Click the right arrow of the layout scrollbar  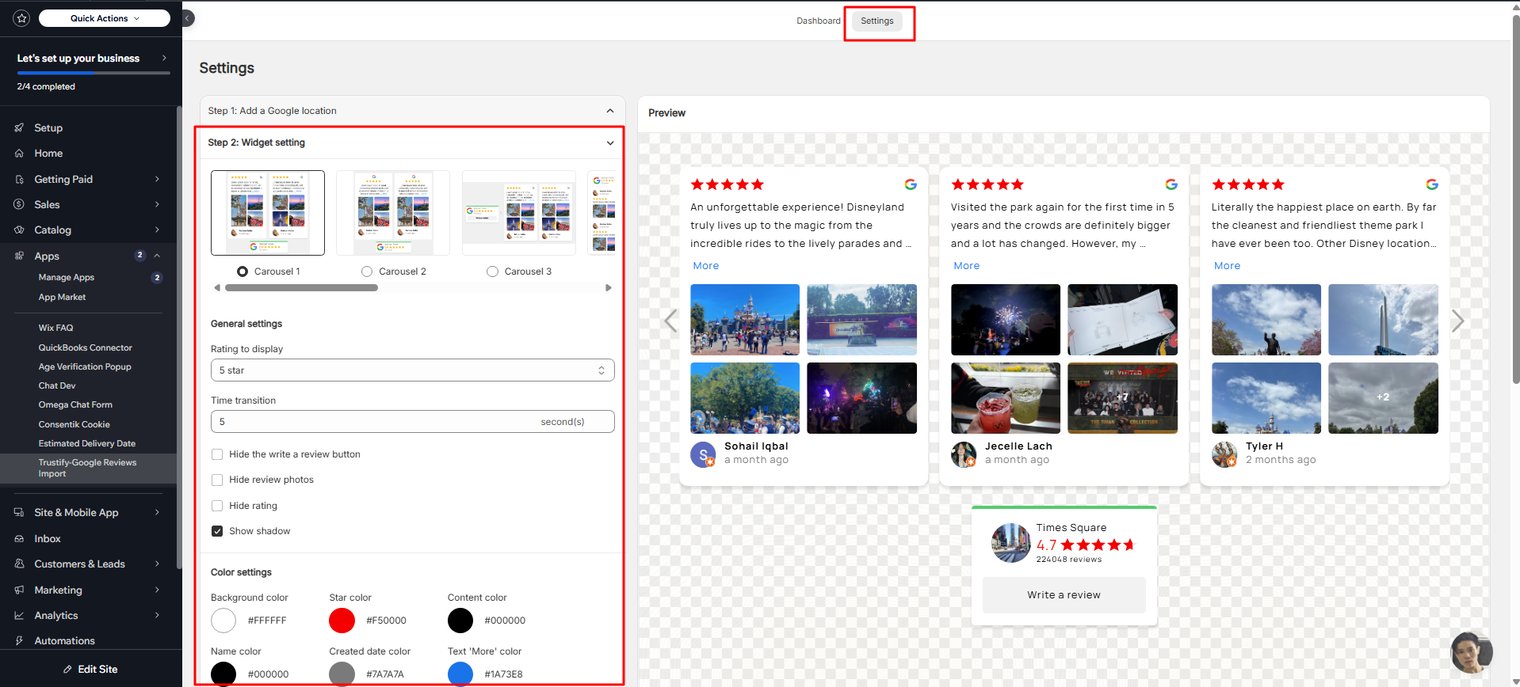608,288
